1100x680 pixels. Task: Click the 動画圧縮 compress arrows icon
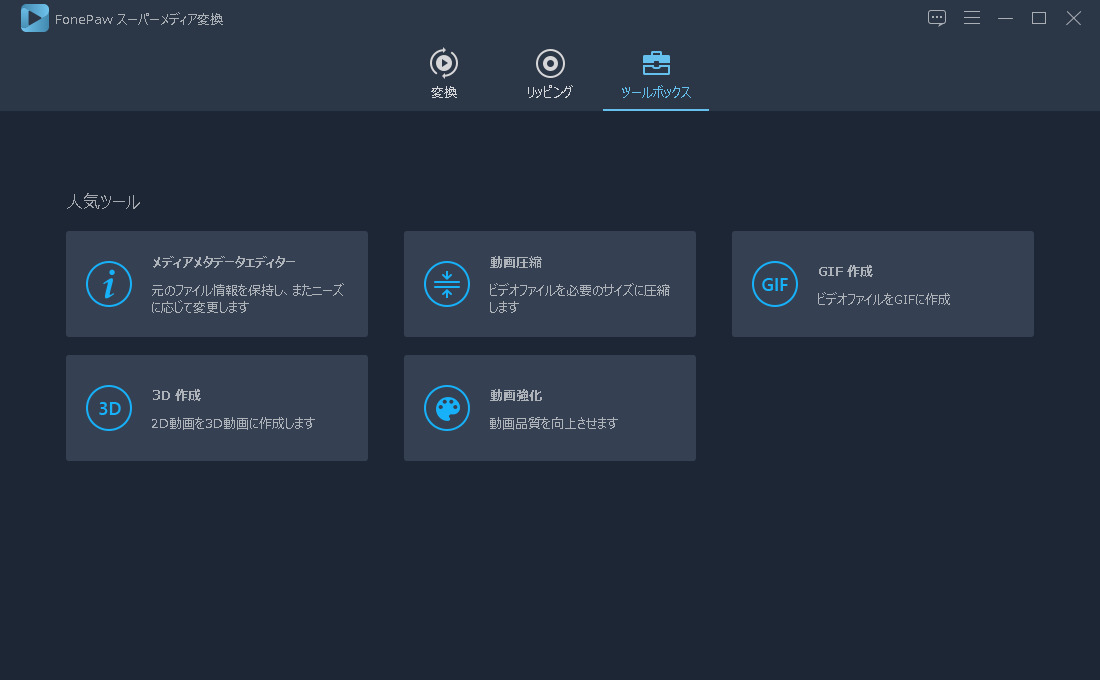pos(447,284)
